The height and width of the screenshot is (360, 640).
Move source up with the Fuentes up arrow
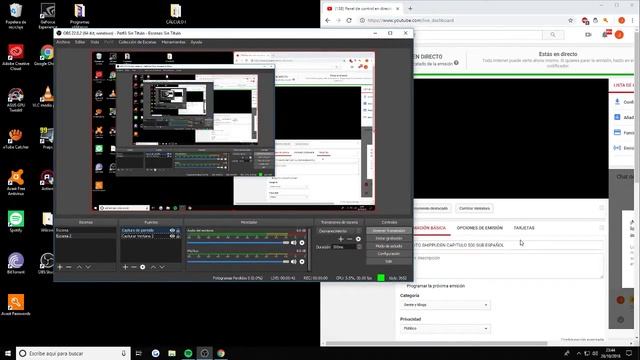click(153, 267)
